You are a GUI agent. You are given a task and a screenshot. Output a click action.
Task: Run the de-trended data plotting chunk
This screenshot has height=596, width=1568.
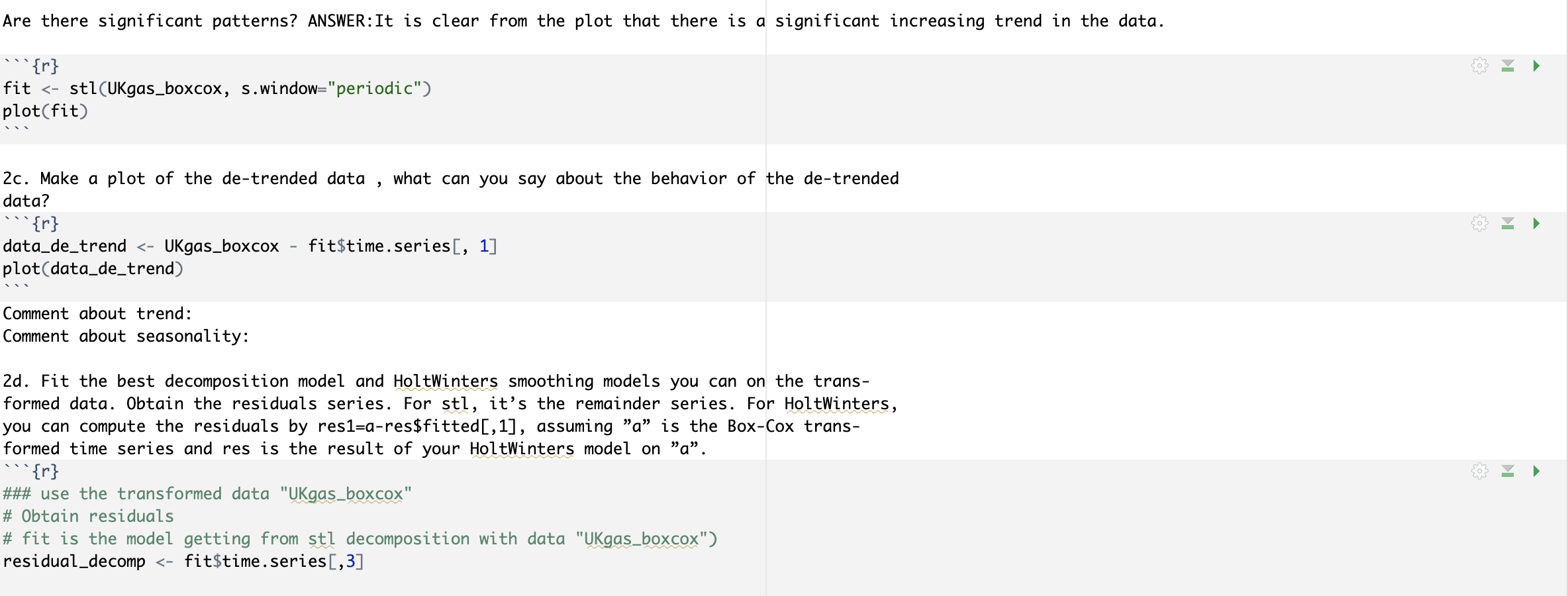point(1537,223)
